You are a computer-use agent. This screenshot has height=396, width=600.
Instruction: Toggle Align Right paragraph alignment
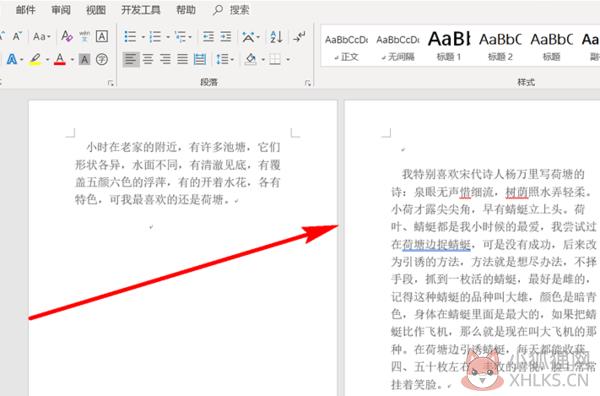point(165,59)
